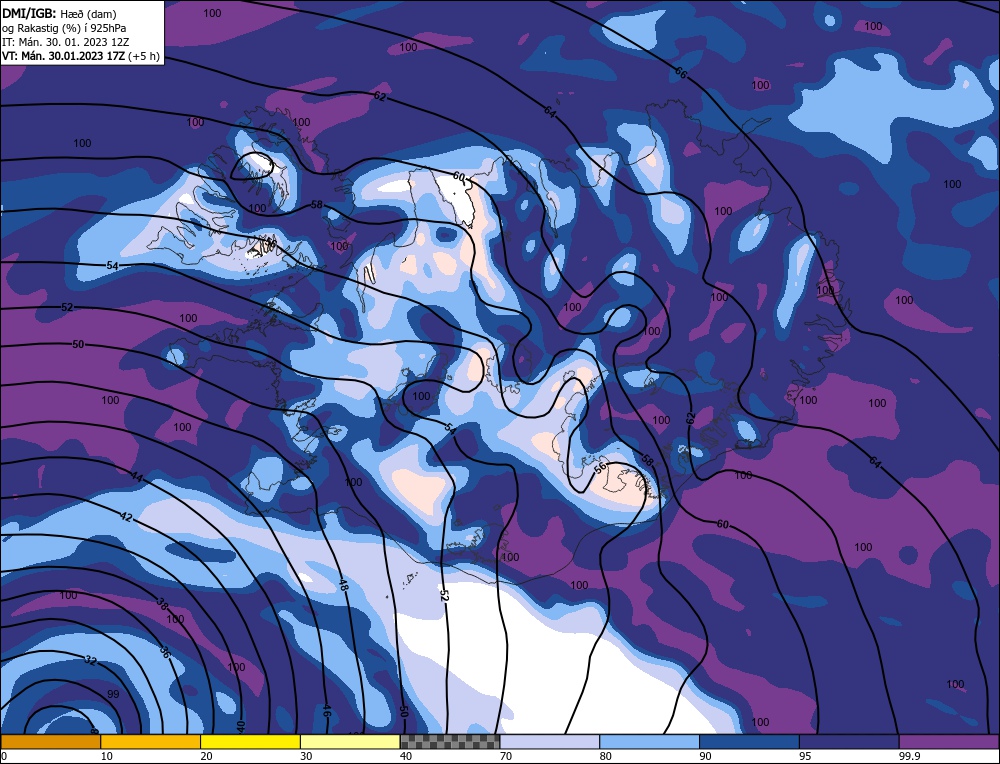
Task: Click the humidity value label '99'
Action: pyautogui.click(x=113, y=694)
